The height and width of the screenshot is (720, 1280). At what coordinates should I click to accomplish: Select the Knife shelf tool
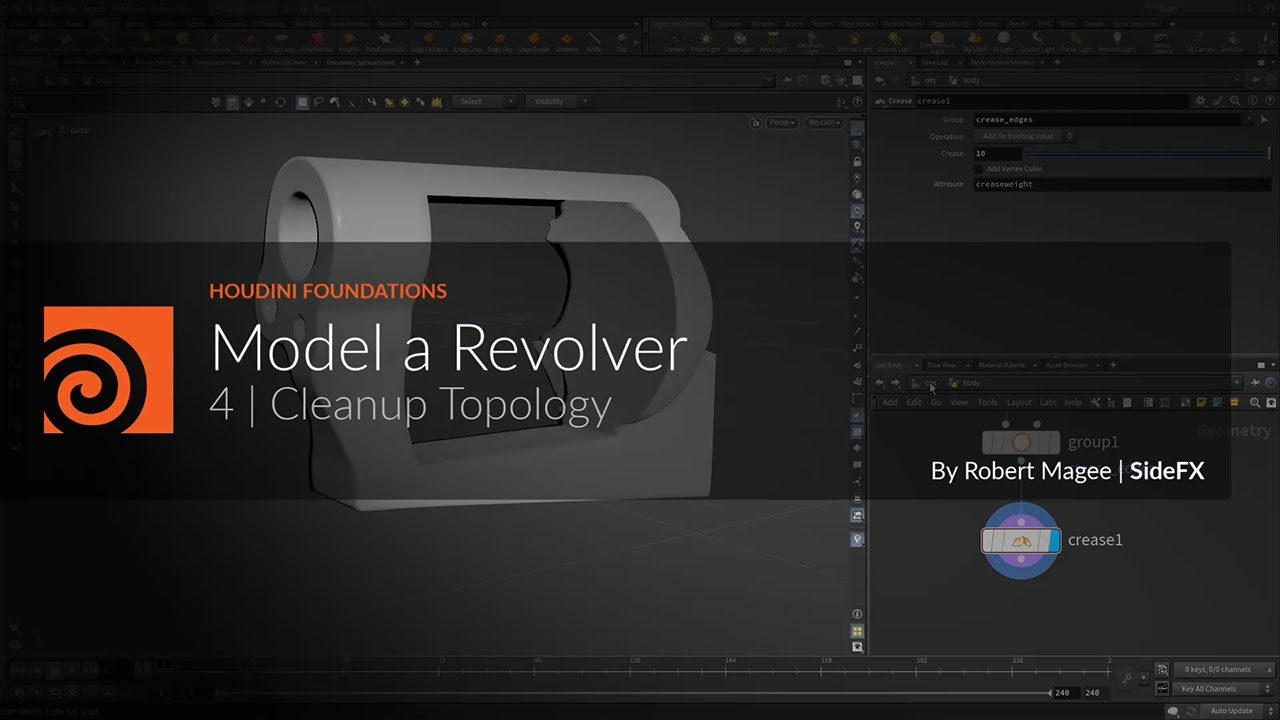pyautogui.click(x=594, y=41)
